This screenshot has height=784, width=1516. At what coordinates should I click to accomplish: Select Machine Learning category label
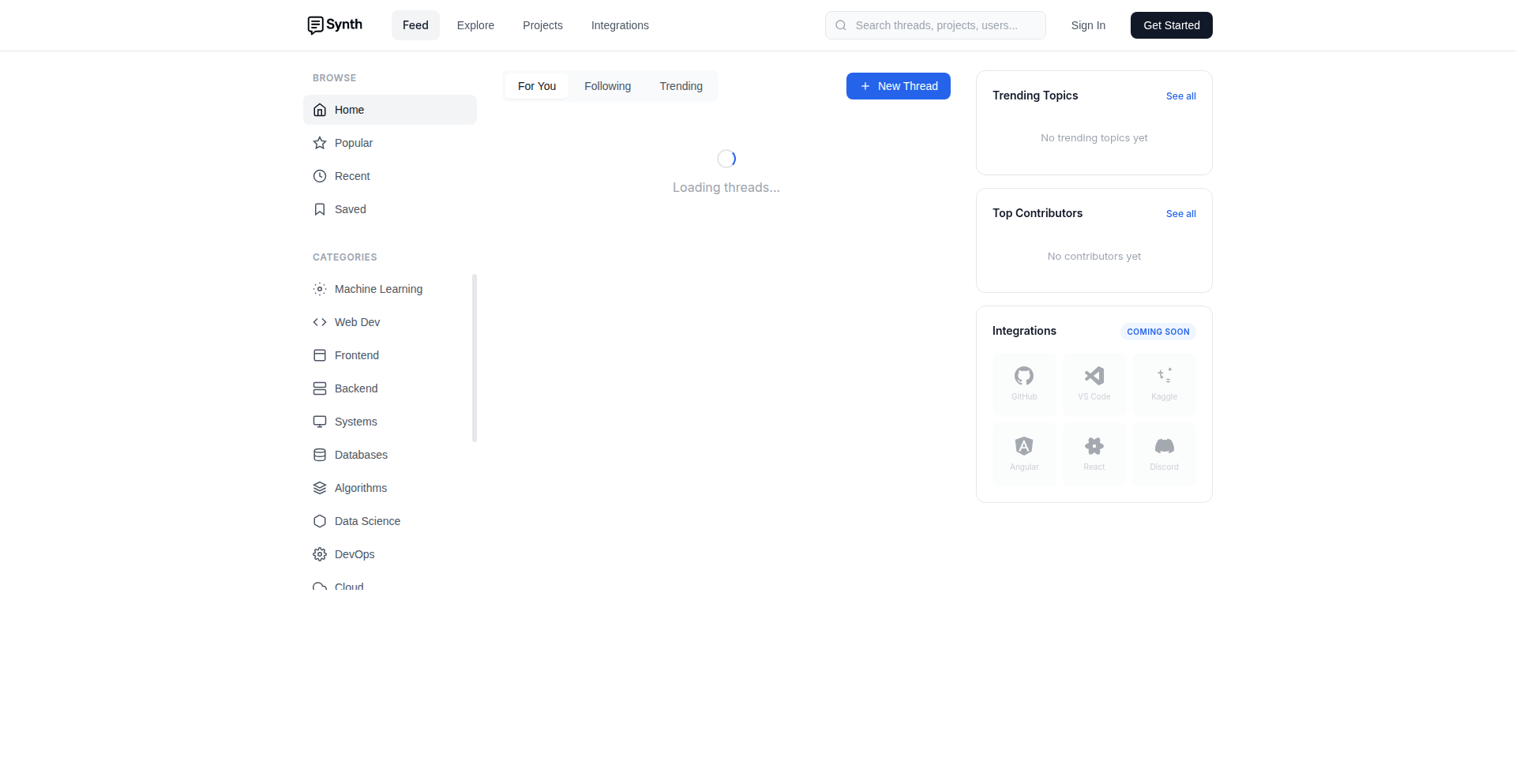(x=378, y=289)
